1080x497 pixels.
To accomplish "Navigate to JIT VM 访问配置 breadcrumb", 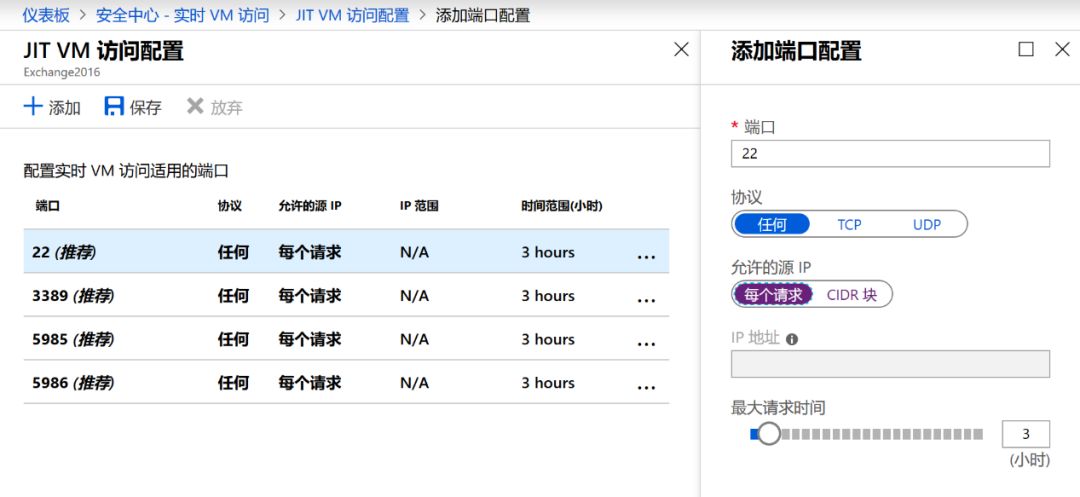I will (x=352, y=15).
